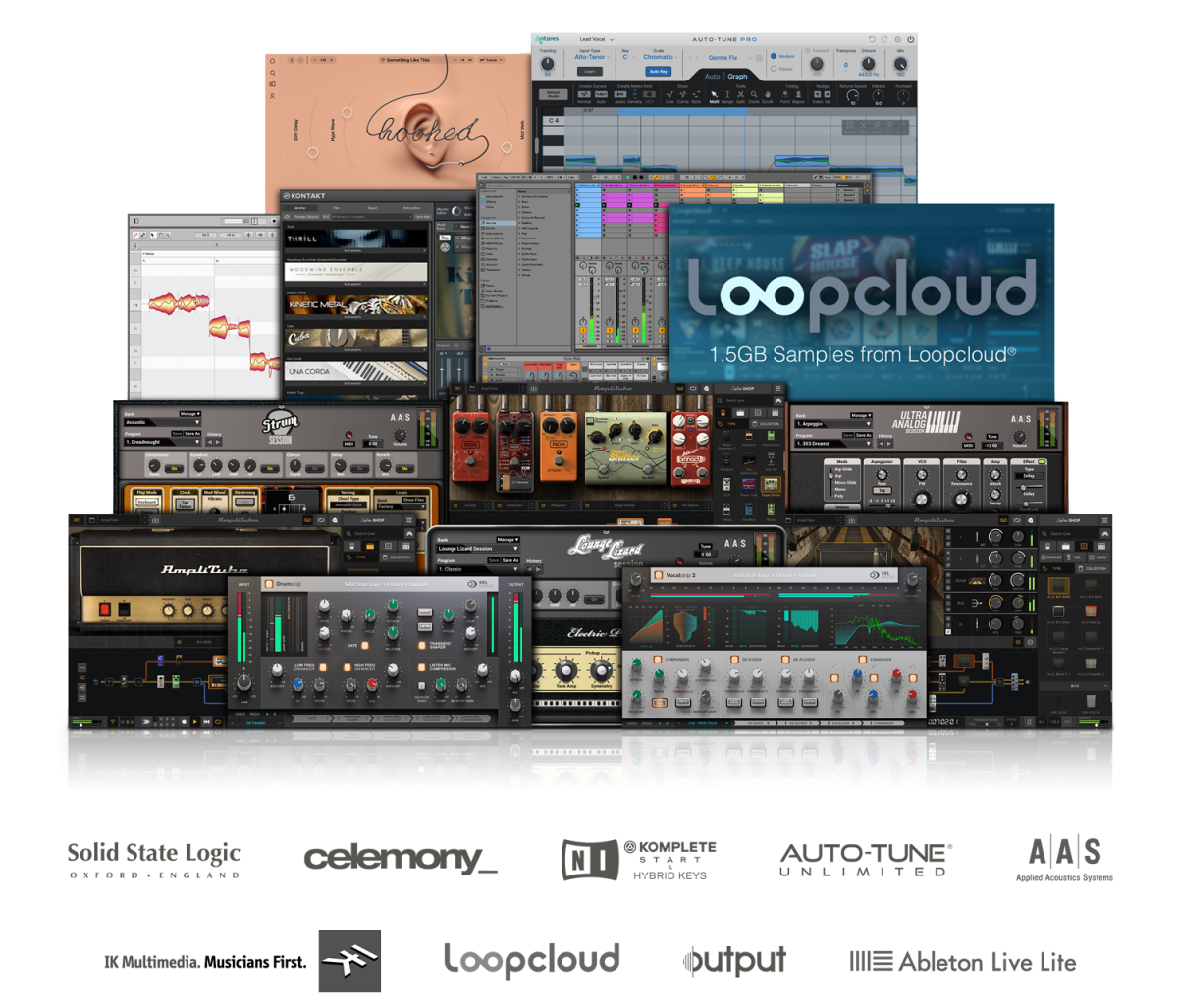Select the Classic mode radio button

[774, 69]
